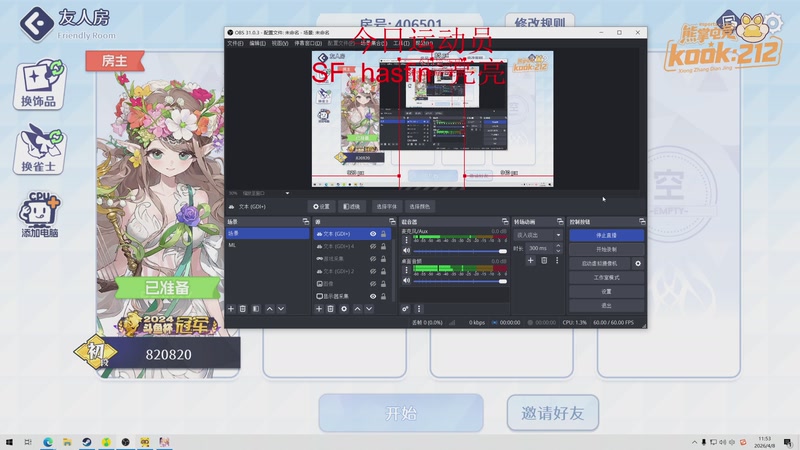Viewport: 800px width, 450px height.
Task: Open scene filters icon in Scenes panel
Action: pyautogui.click(x=256, y=309)
